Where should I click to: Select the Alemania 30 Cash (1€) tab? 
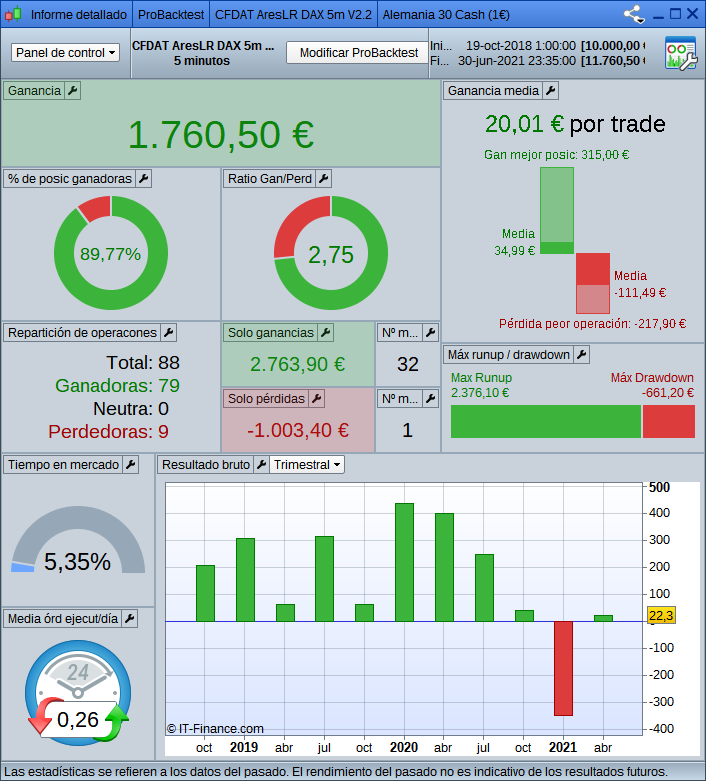446,14
